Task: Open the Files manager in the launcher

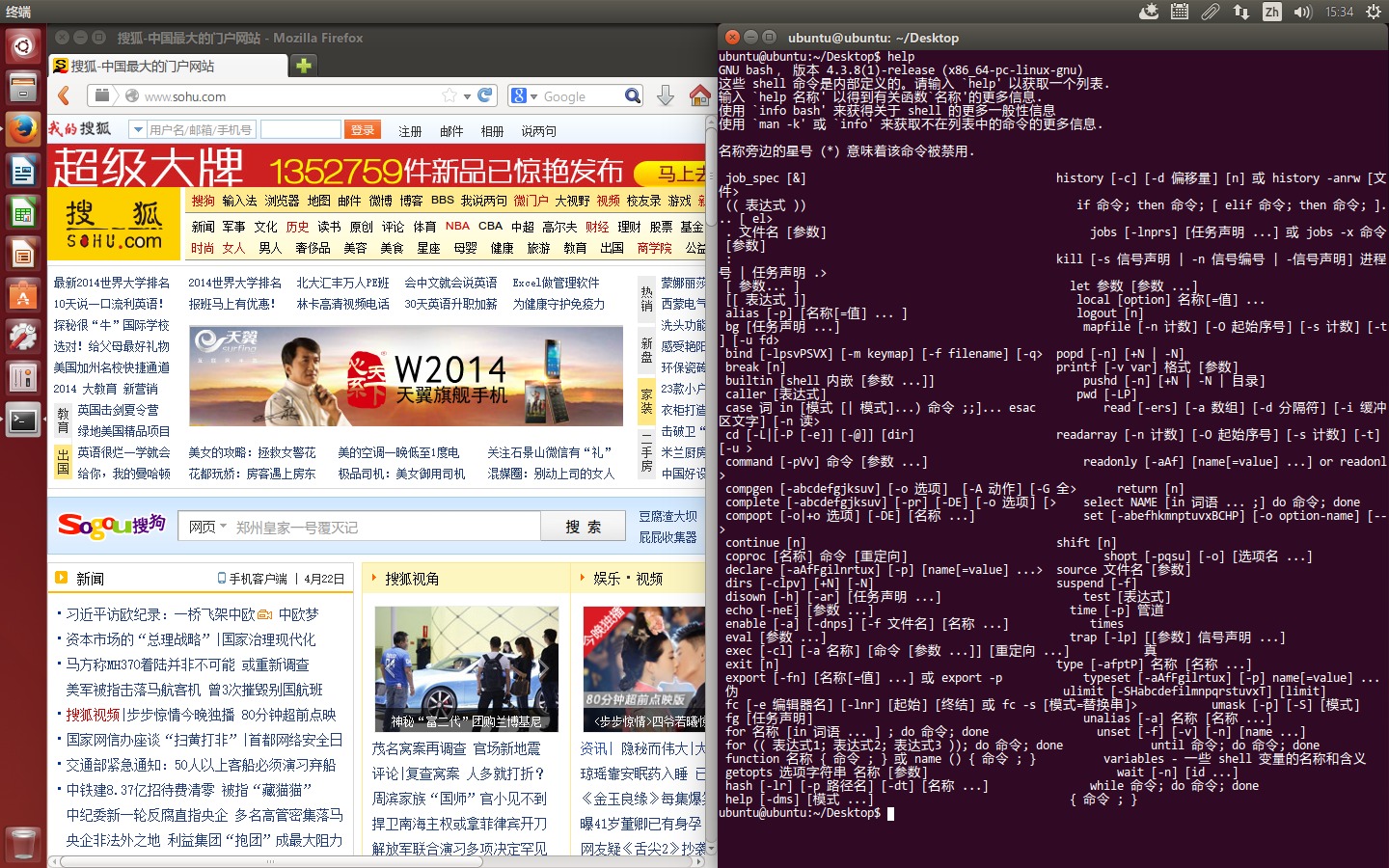Action: pyautogui.click(x=23, y=87)
